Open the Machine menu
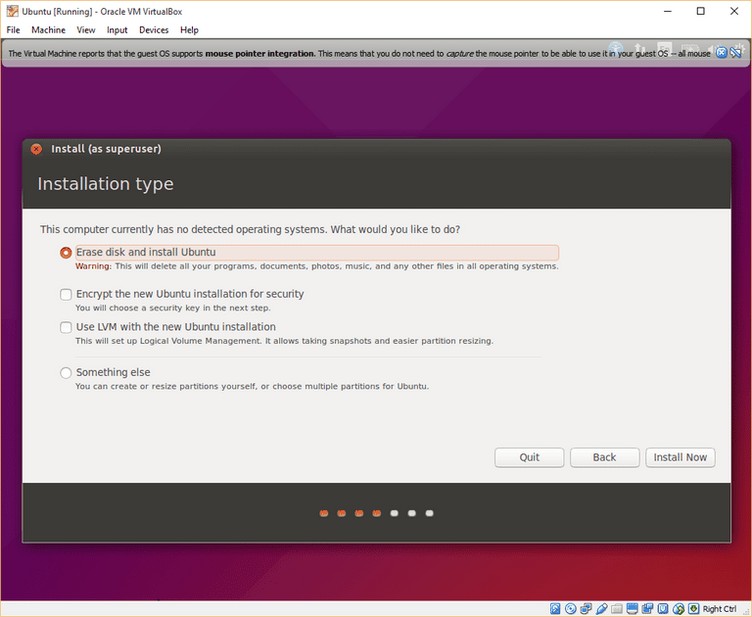The width and height of the screenshot is (752, 617). 48,30
